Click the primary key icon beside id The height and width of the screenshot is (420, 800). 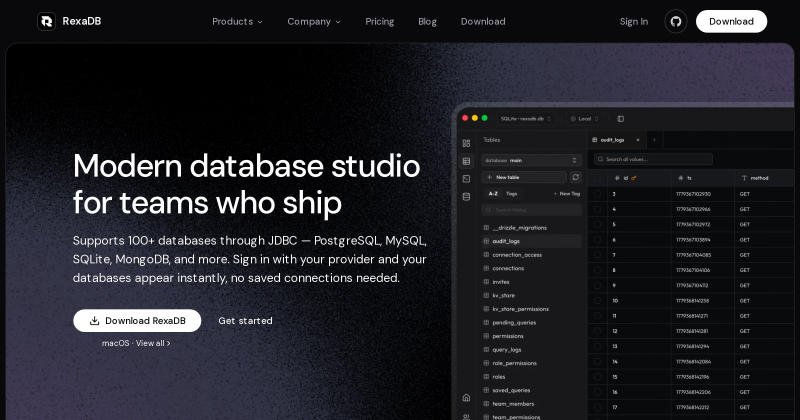(x=634, y=178)
